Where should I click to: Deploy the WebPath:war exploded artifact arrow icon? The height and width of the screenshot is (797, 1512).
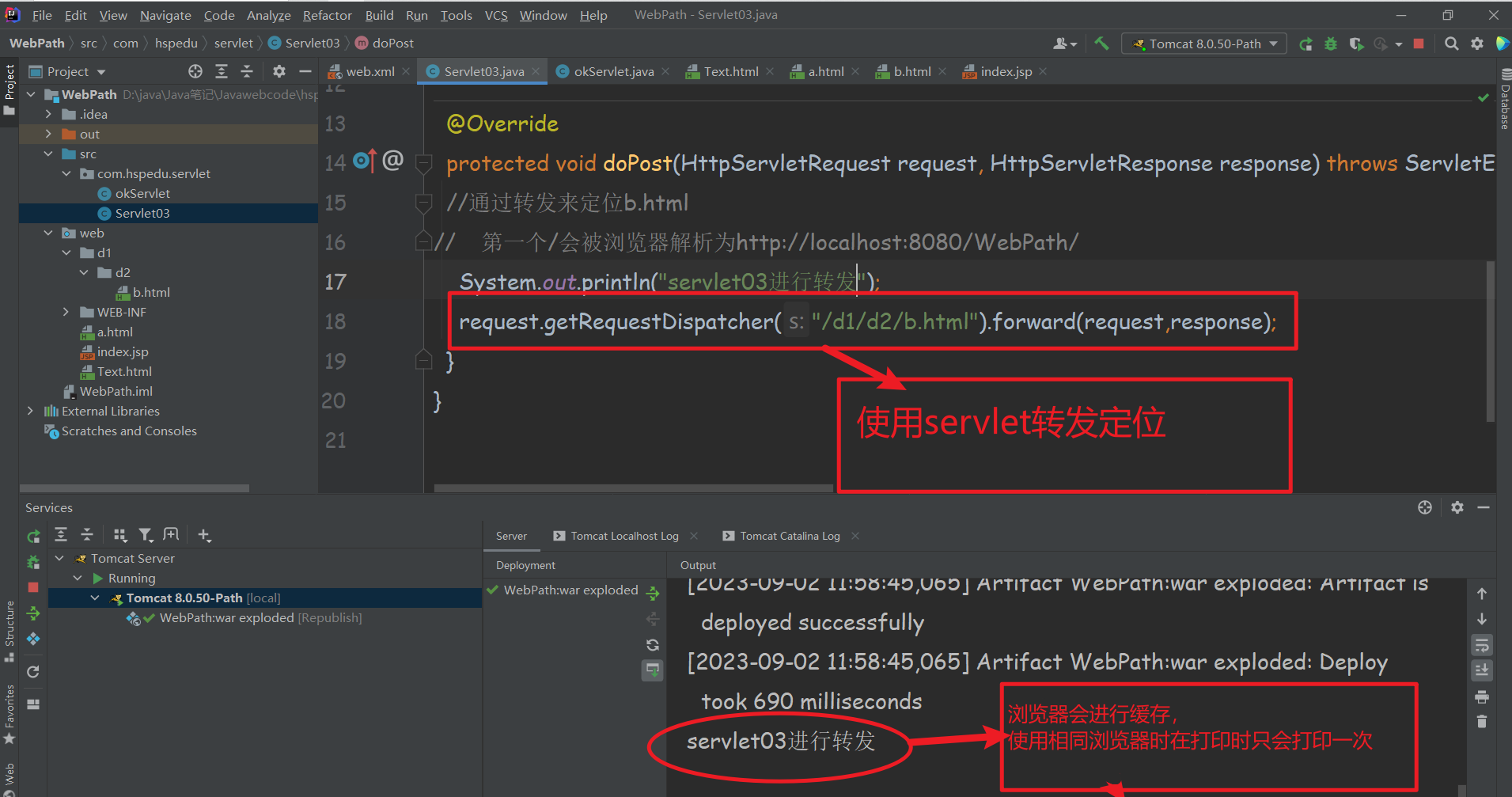653,594
